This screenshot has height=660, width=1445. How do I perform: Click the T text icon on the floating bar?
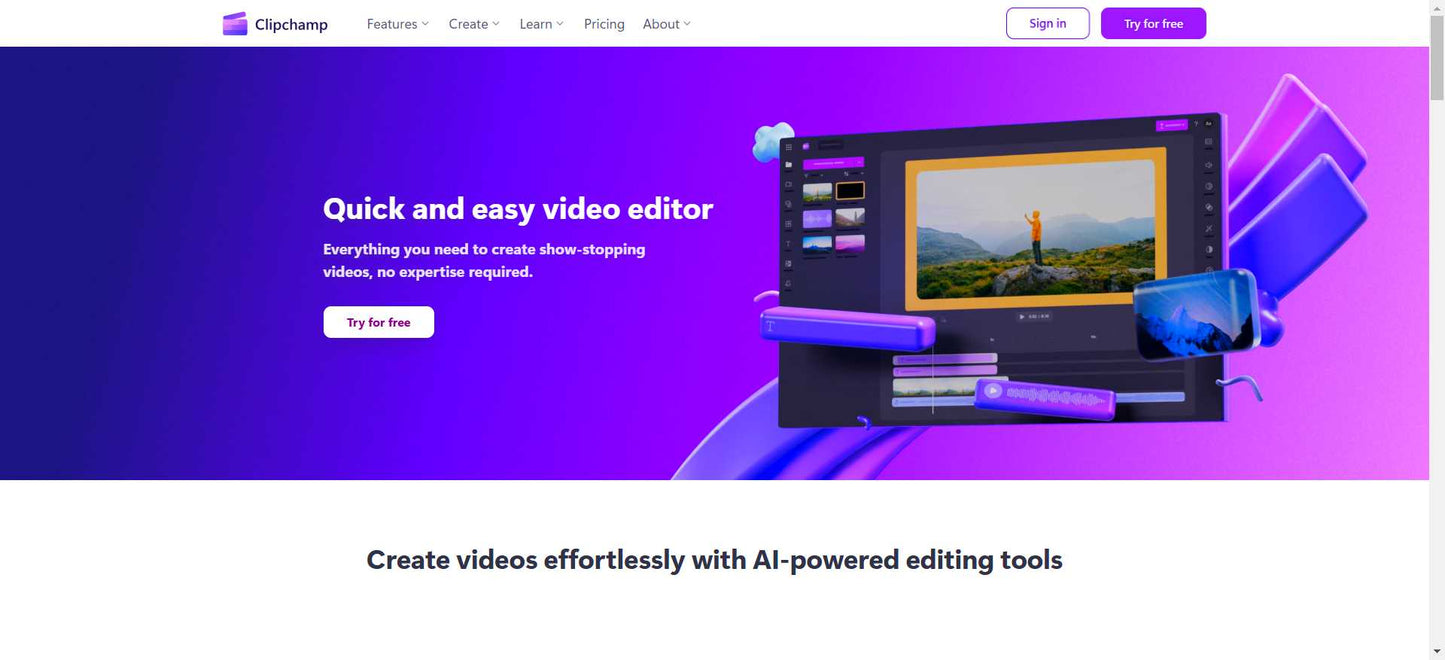coord(771,326)
